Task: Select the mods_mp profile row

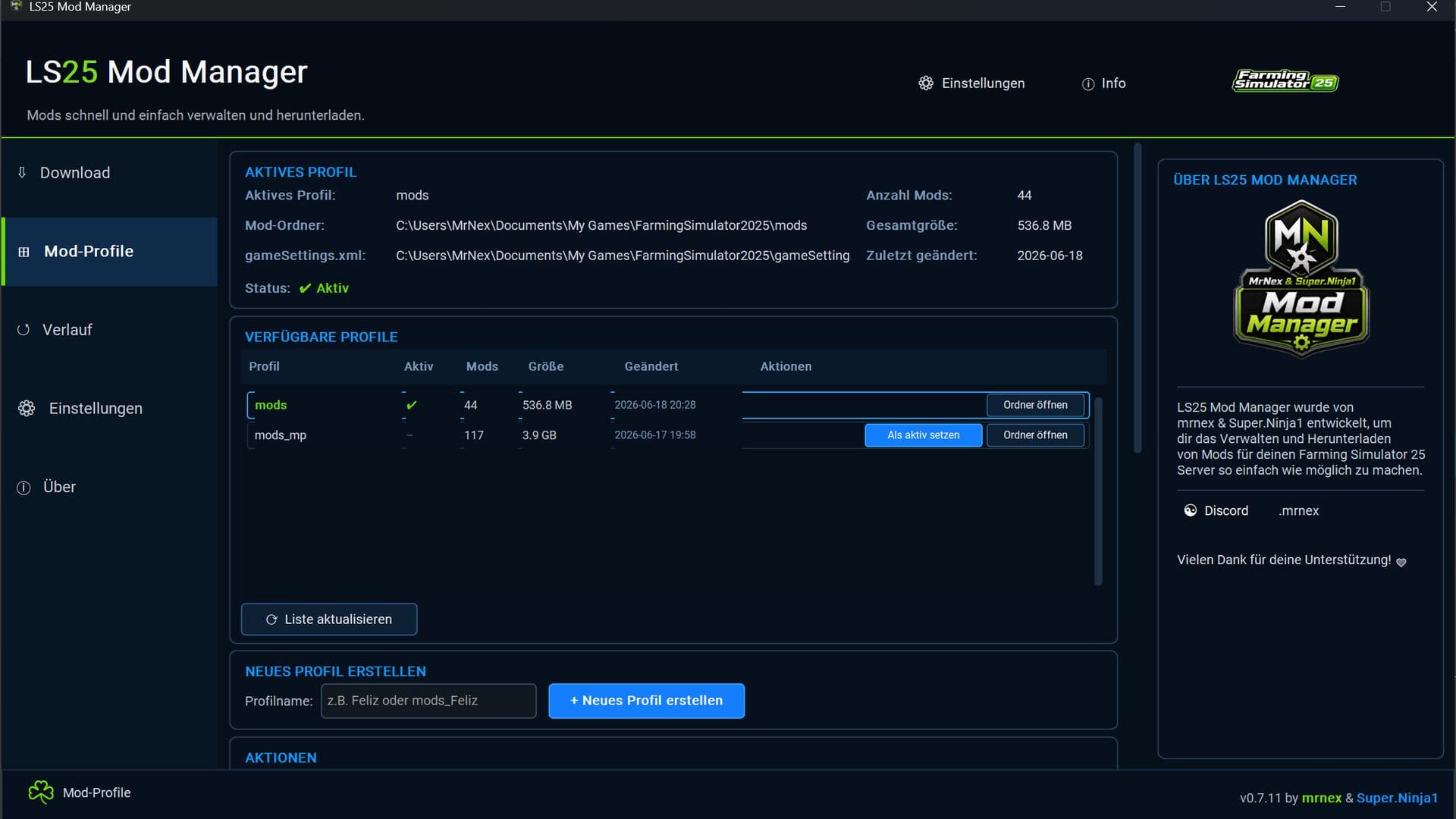Action: [x=667, y=435]
